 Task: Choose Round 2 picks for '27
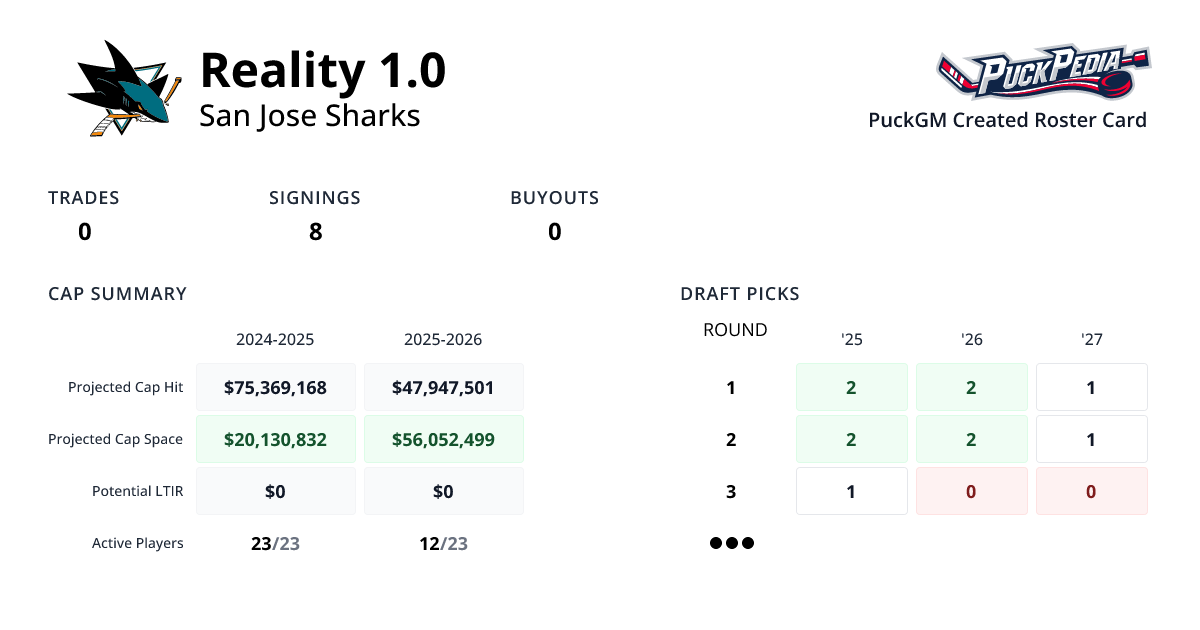click(1091, 439)
